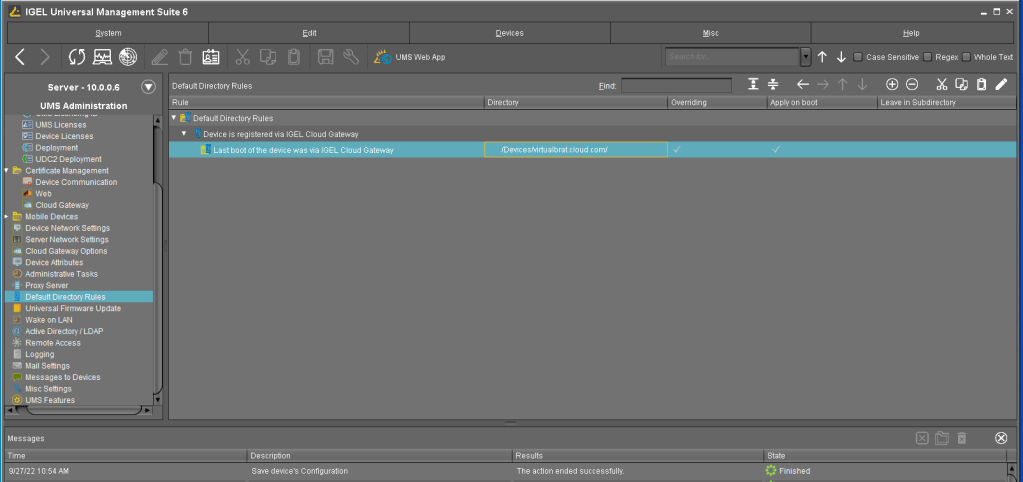Expand the Mobile Devices tree node

[x=6, y=217]
